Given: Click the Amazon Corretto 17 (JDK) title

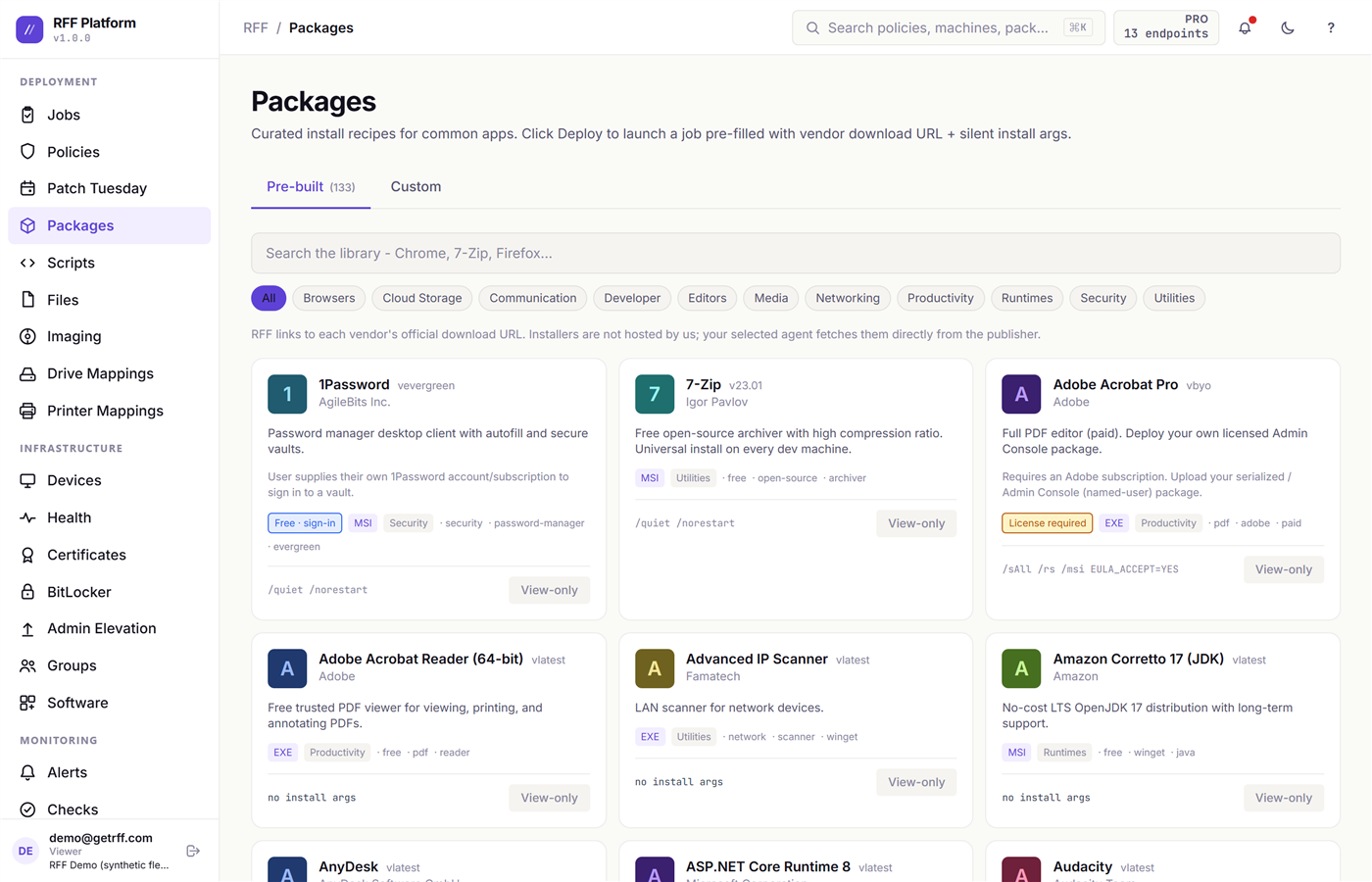Looking at the screenshot, I should [1139, 659].
